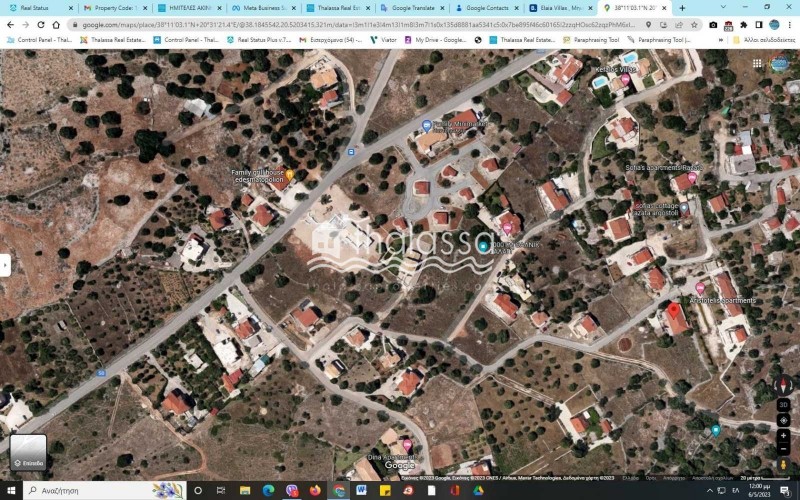Open the first Paraphrasing Tool bookmark
800x500 pixels.
coord(591,40)
